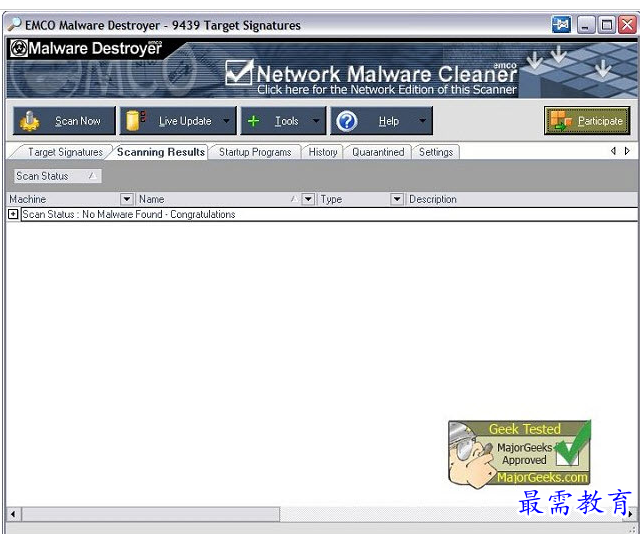
Task: Click the horizontal scrollbar thumb
Action: tap(151, 514)
